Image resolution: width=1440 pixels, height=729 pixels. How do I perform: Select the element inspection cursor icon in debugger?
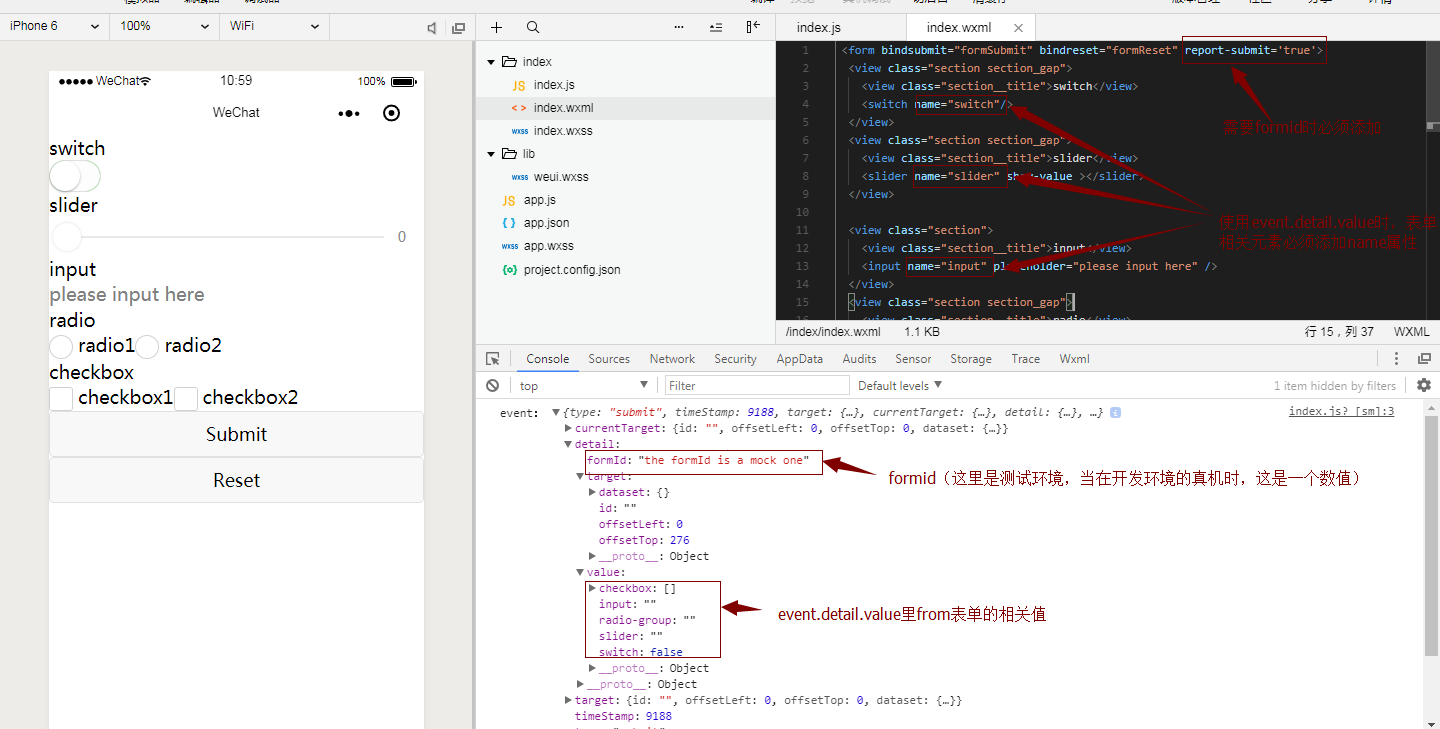491,358
